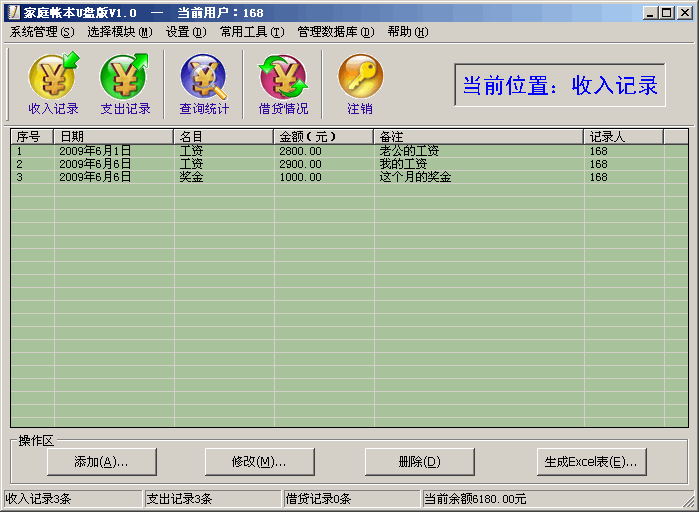This screenshot has width=699, height=512.
Task: Sort by the 名目 column header
Action: point(223,137)
